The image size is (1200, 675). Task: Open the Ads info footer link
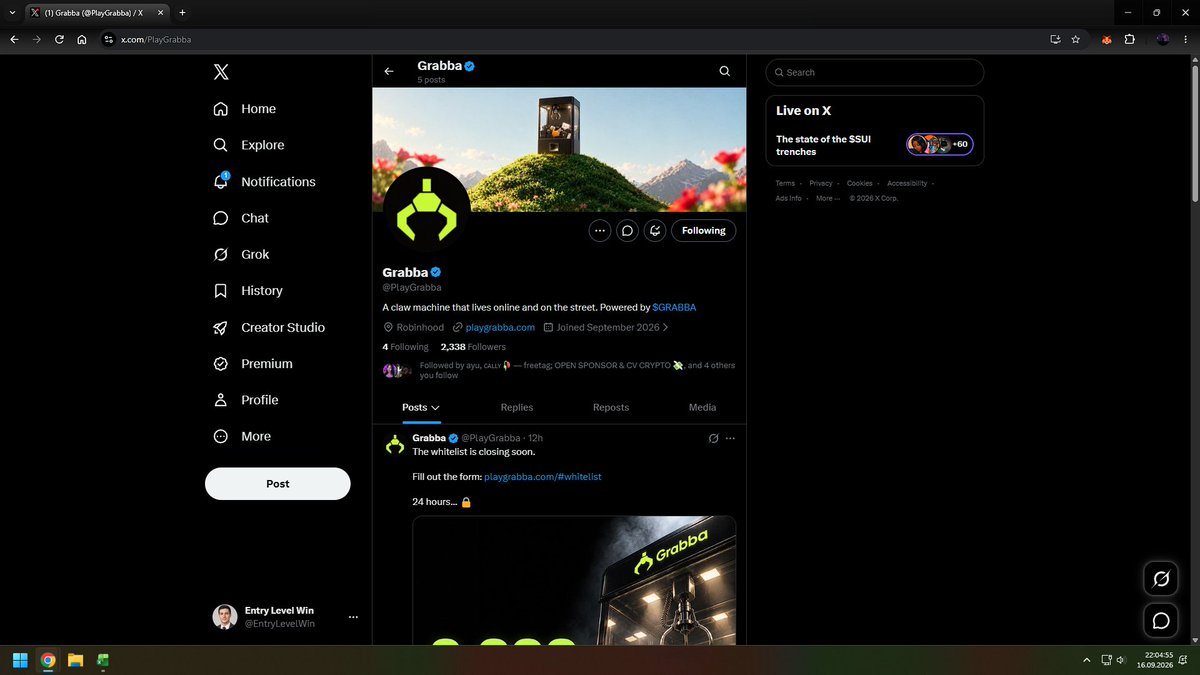tap(789, 198)
